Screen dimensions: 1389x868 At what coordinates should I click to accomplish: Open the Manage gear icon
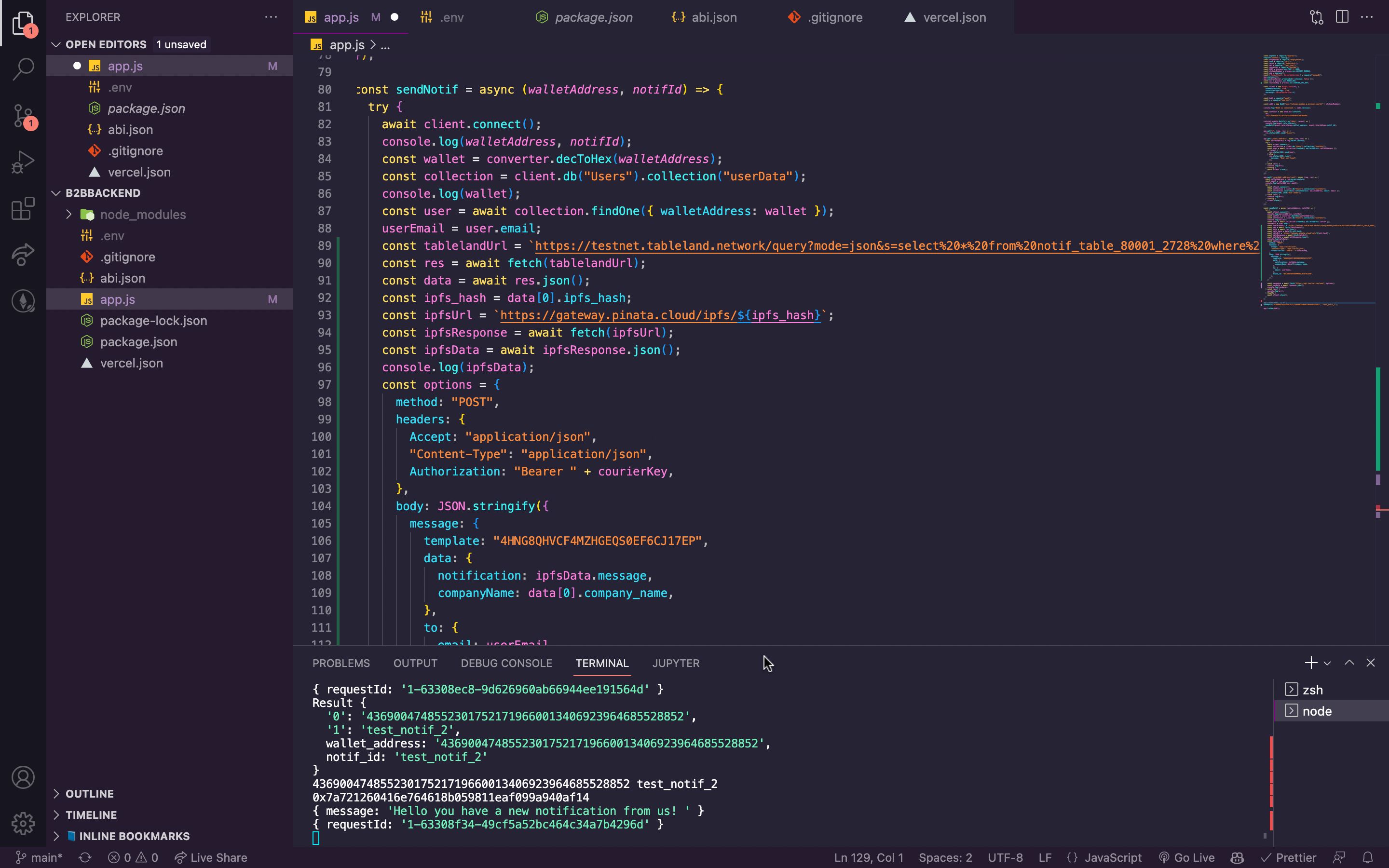pos(23,823)
